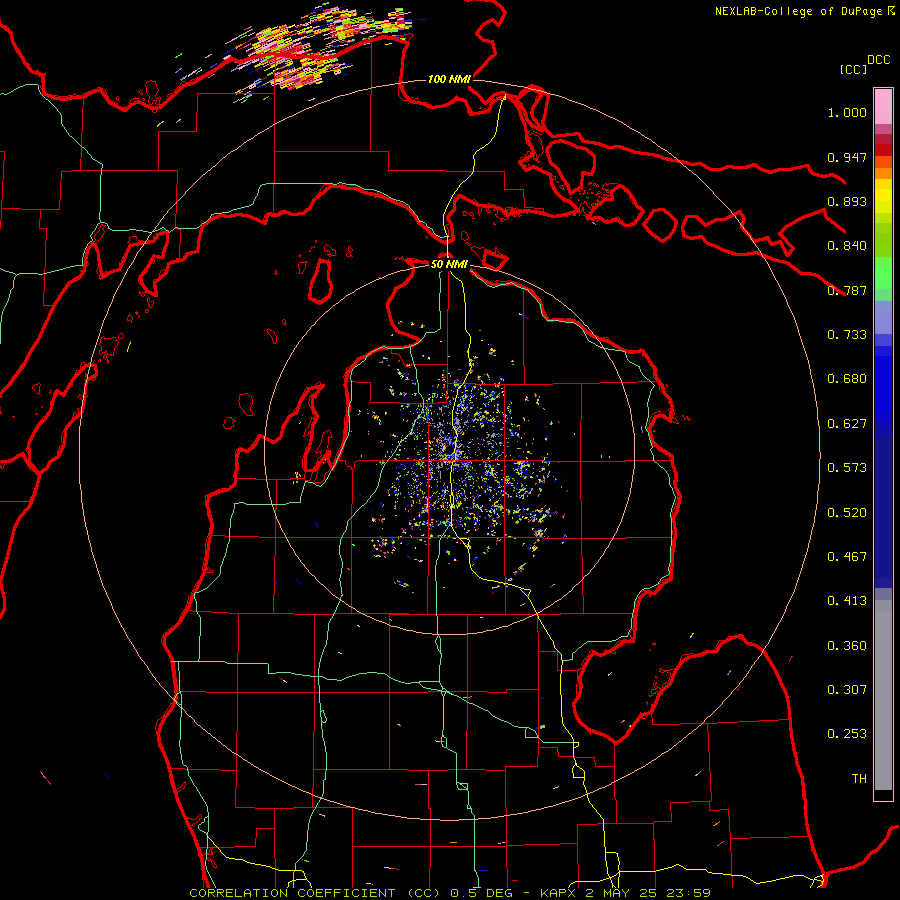The width and height of the screenshot is (900, 900).
Task: Select the 0.253 scale value
Action: tap(847, 734)
